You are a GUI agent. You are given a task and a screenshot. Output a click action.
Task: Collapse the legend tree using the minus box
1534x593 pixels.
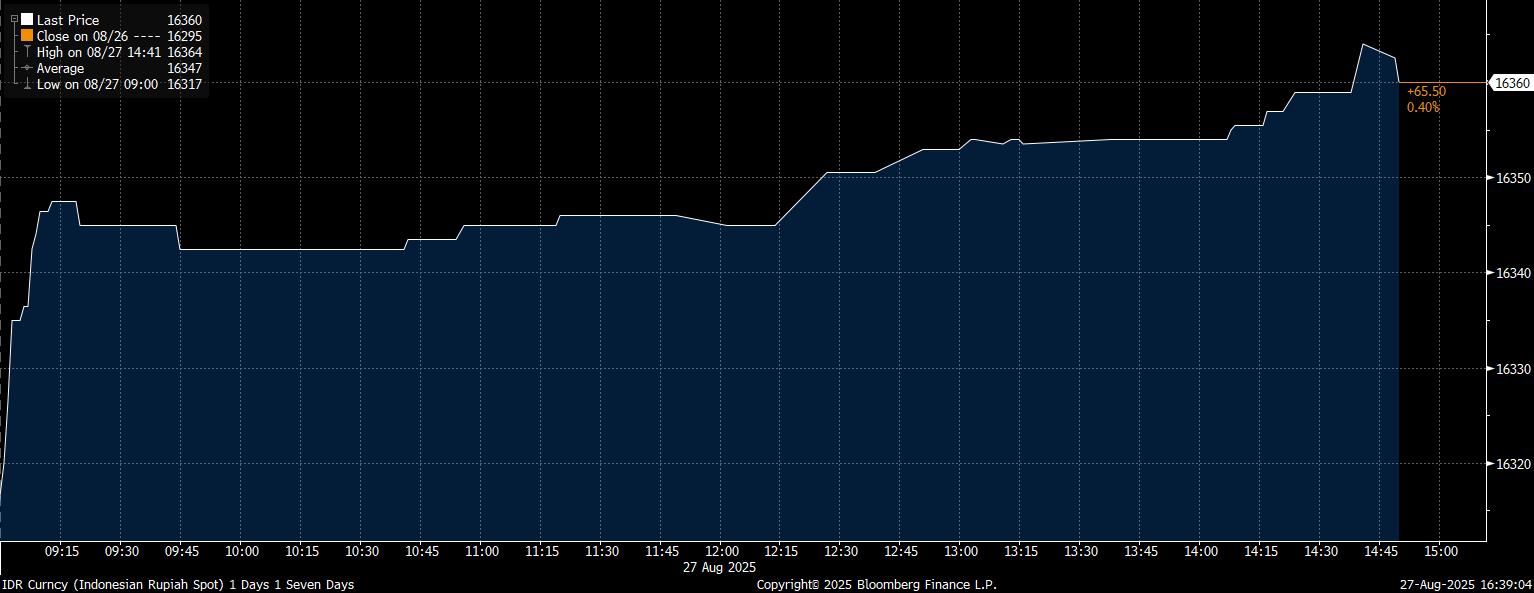click(x=14, y=19)
